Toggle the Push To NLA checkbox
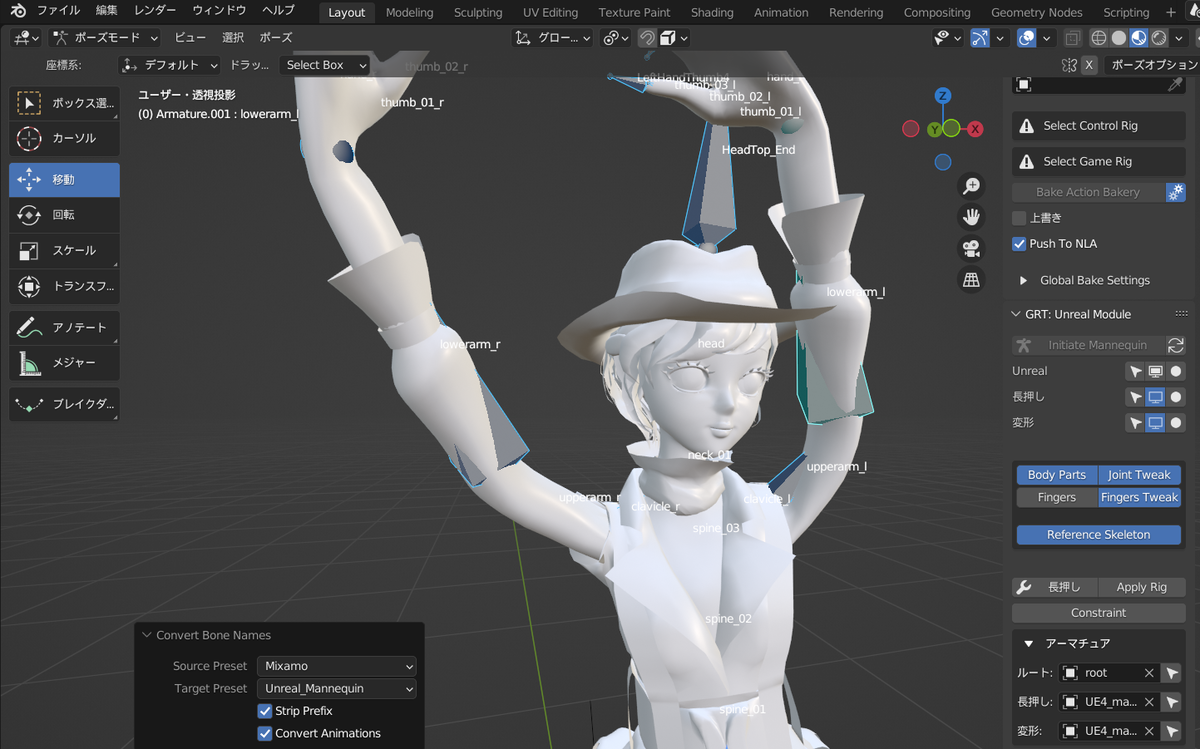Viewport: 1200px width, 749px height. [1021, 243]
